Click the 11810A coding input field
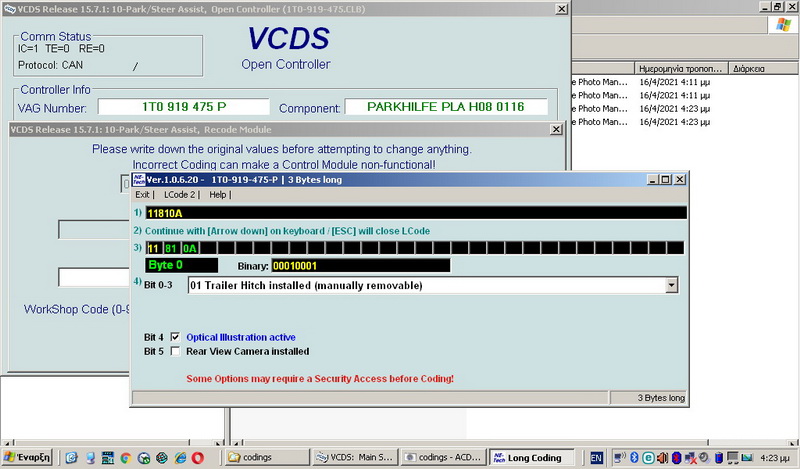This screenshot has height=469, width=800. (416, 213)
